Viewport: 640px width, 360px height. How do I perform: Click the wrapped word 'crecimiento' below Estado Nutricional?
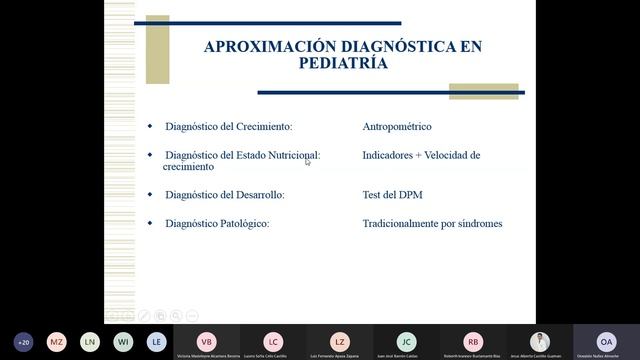[x=188, y=167]
